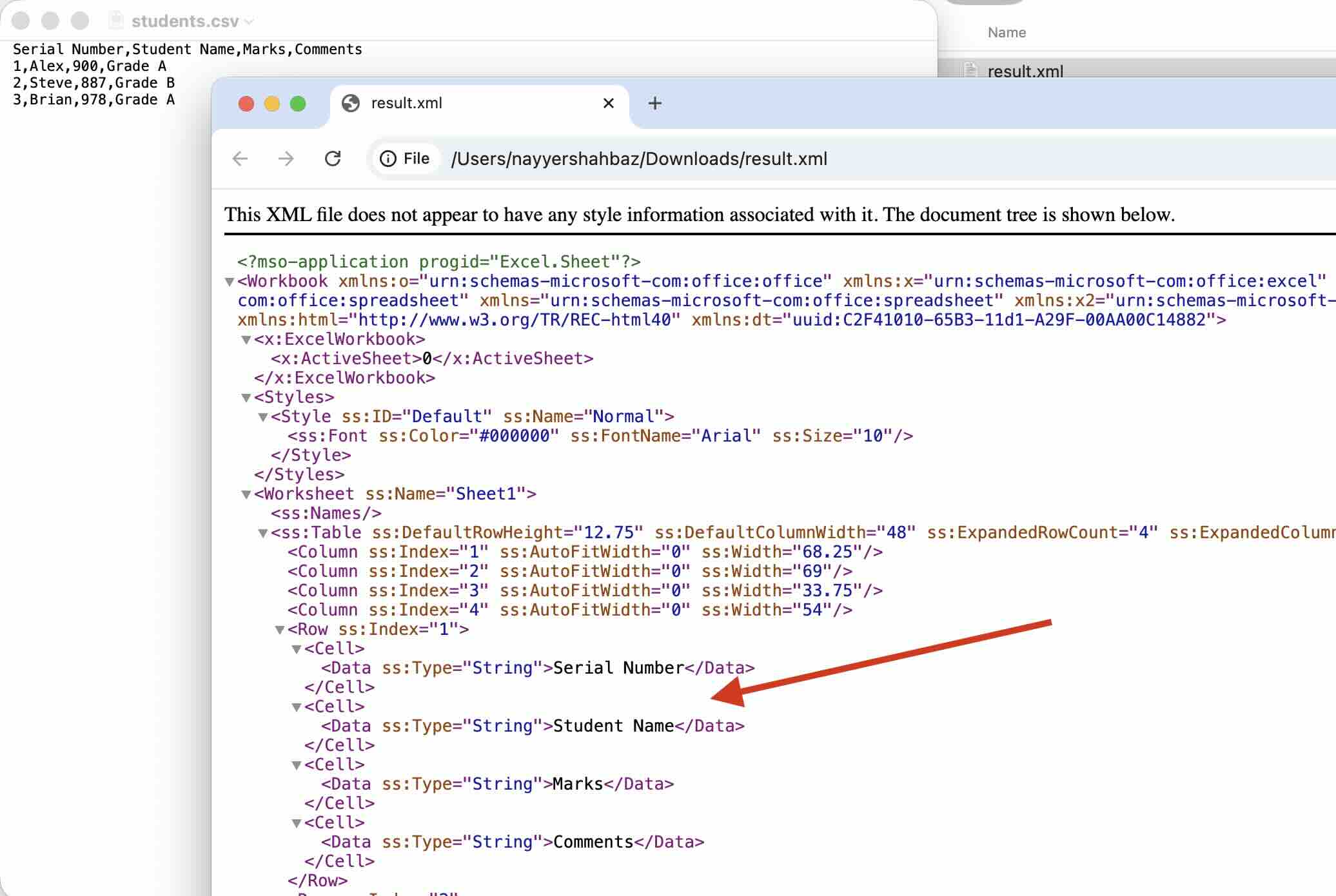This screenshot has height=896, width=1336.
Task: Click the globe favicon on the result.xml tab
Action: click(x=349, y=103)
